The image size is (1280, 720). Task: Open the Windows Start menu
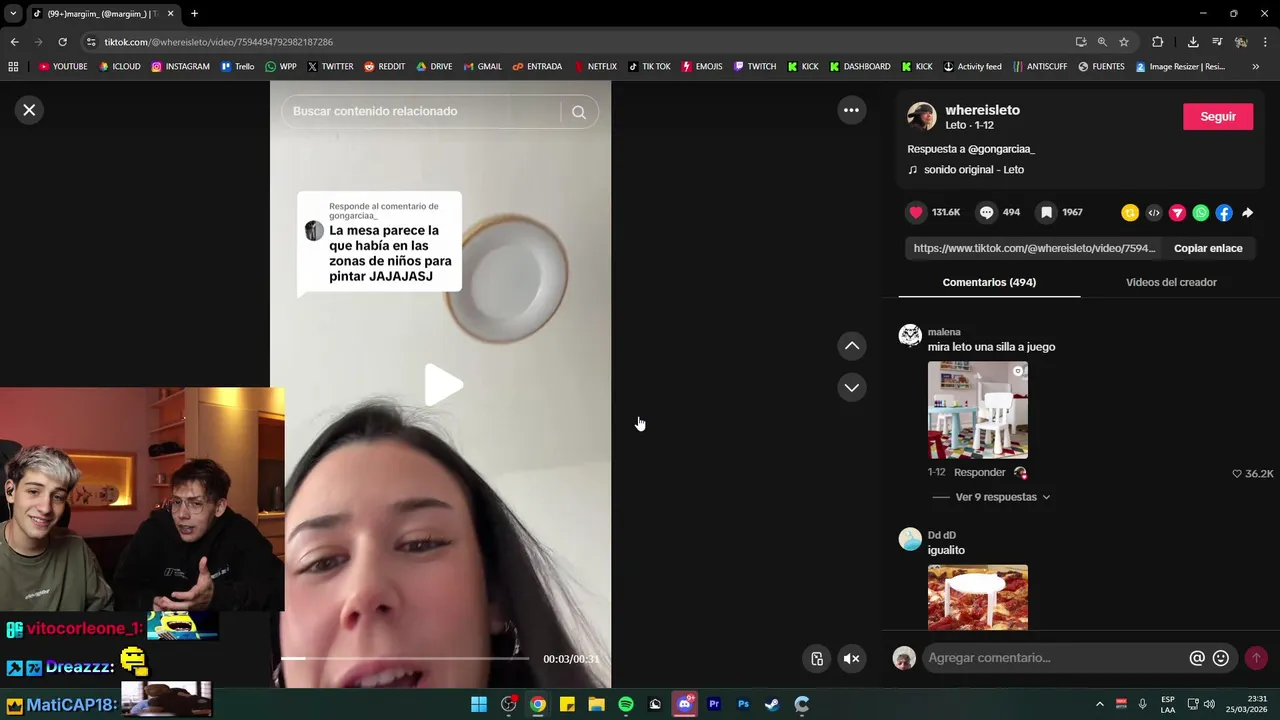479,704
